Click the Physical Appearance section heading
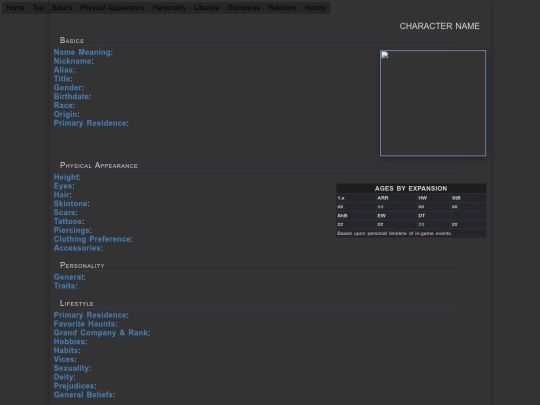This screenshot has height=405, width=540. point(98,165)
